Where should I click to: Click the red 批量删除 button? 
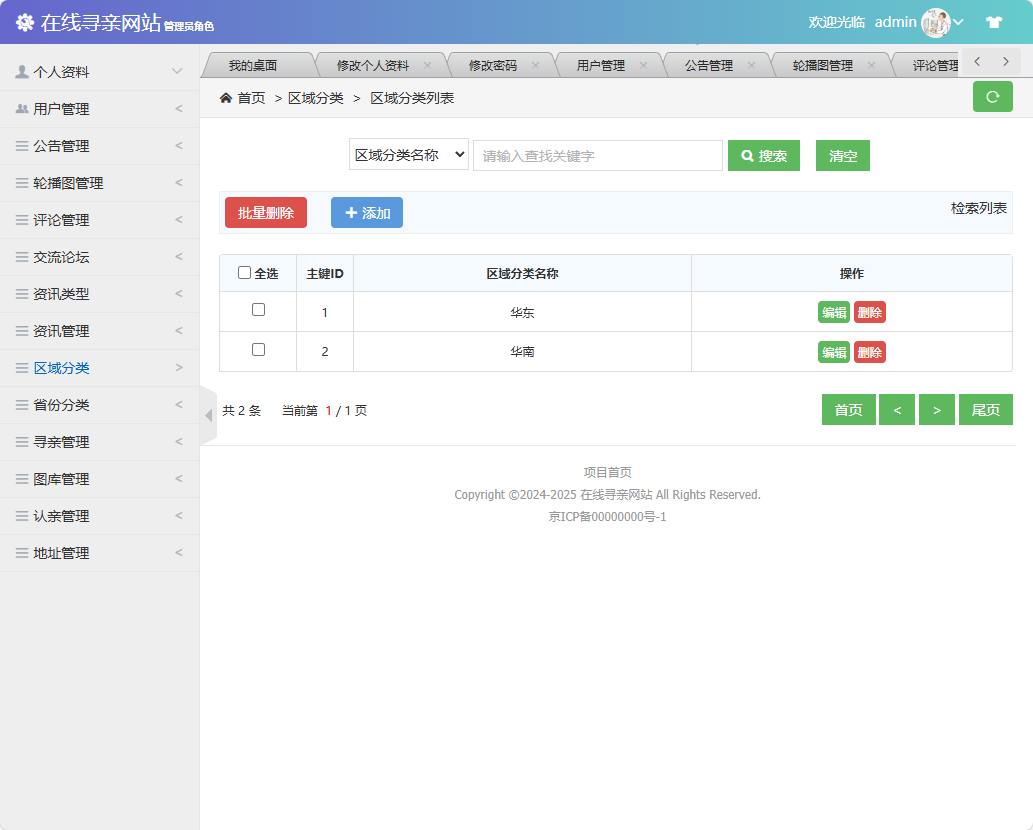click(x=265, y=212)
